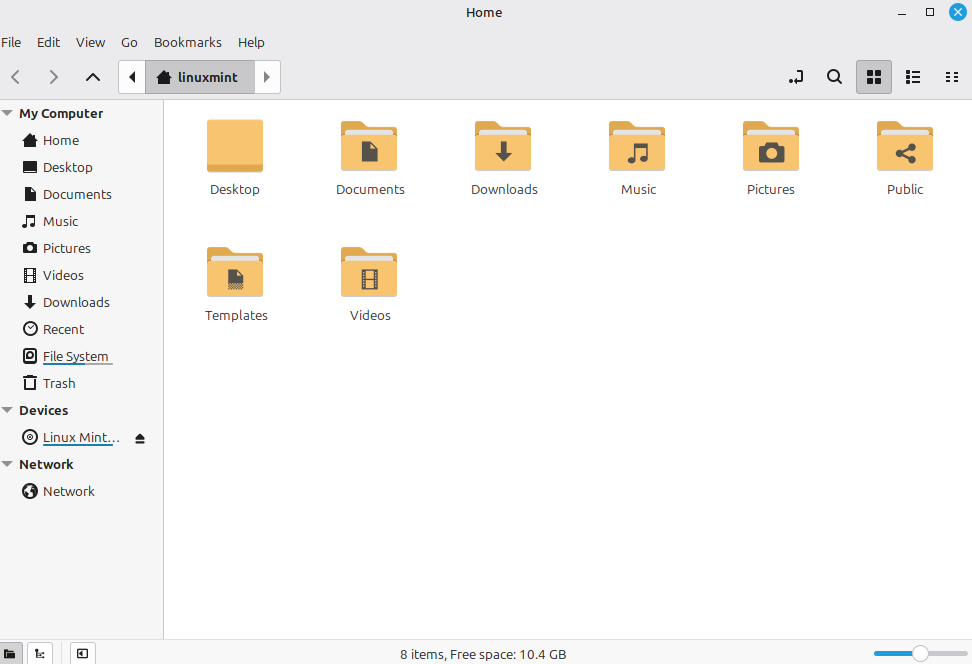Collapse the Devices section

pyautogui.click(x=8, y=410)
